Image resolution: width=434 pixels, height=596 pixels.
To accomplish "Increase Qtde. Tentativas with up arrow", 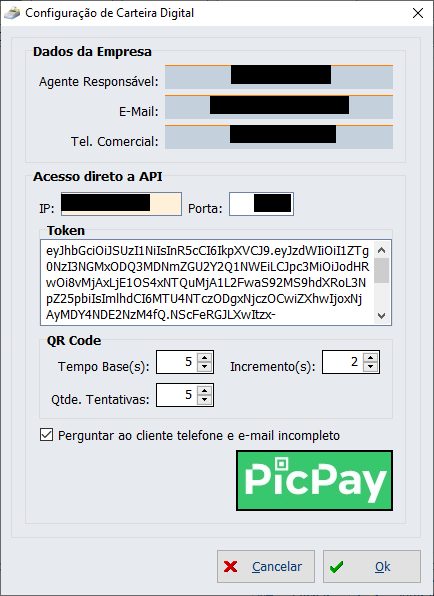I will pyautogui.click(x=204, y=391).
